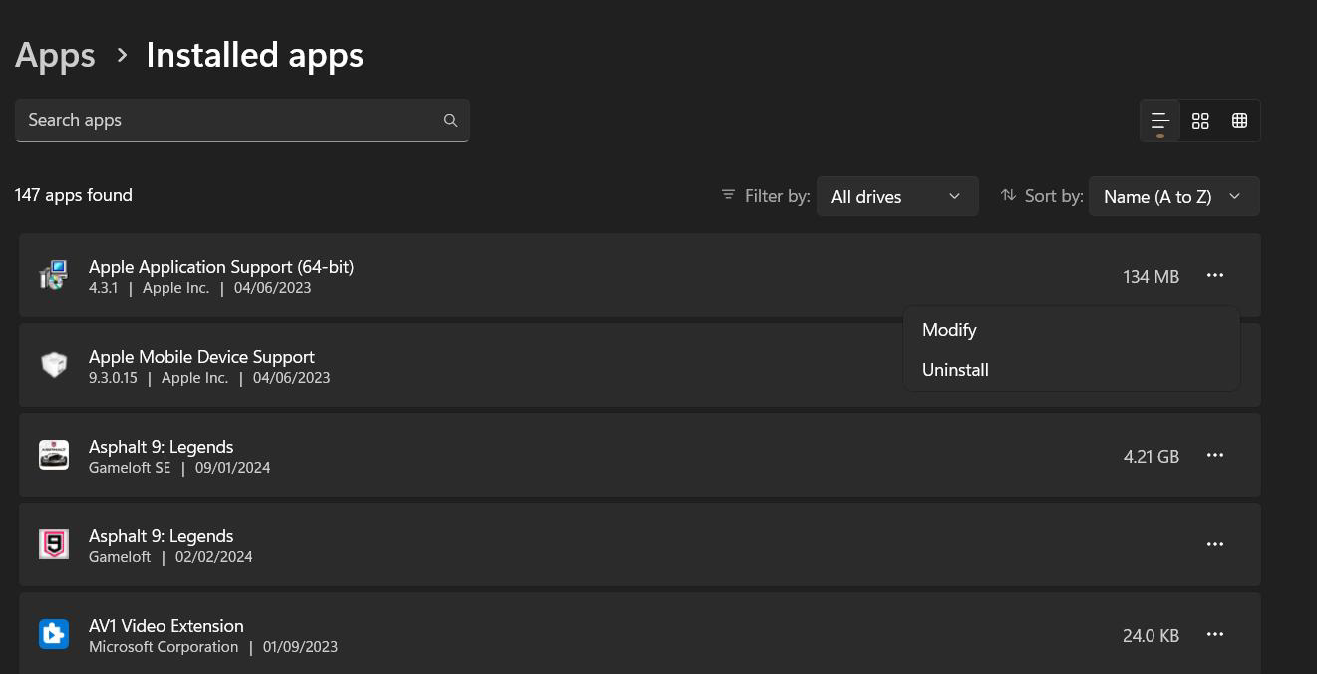Switch to table view layout
Image resolution: width=1317 pixels, height=674 pixels.
coord(1240,121)
